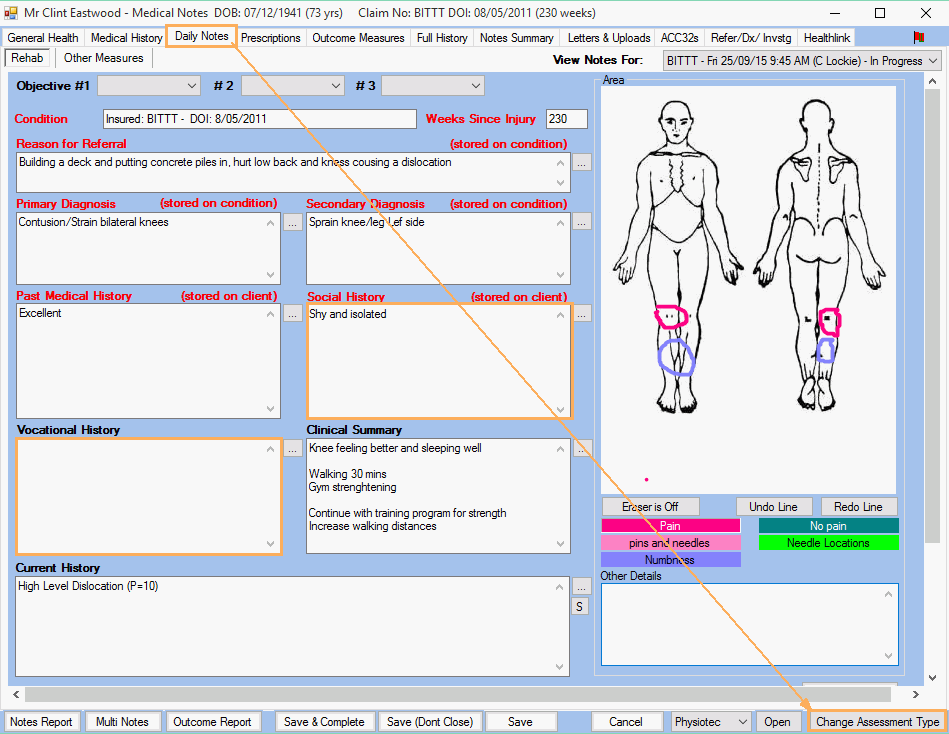Screen dimensions: 949x734
Task: Expand the View Notes For dropdown
Action: tap(802, 61)
